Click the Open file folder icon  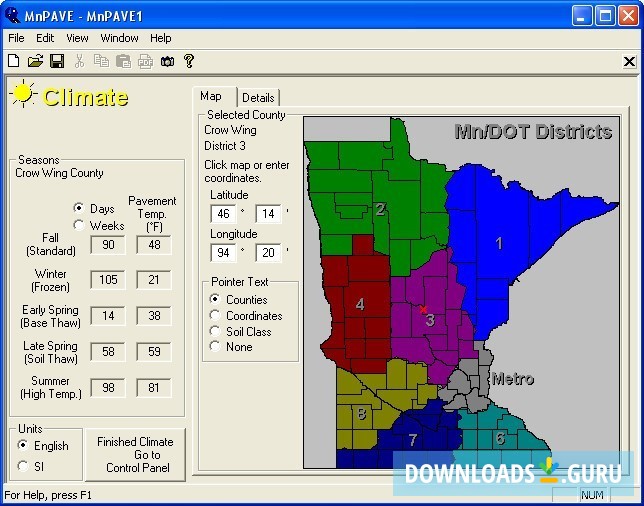tap(35, 61)
